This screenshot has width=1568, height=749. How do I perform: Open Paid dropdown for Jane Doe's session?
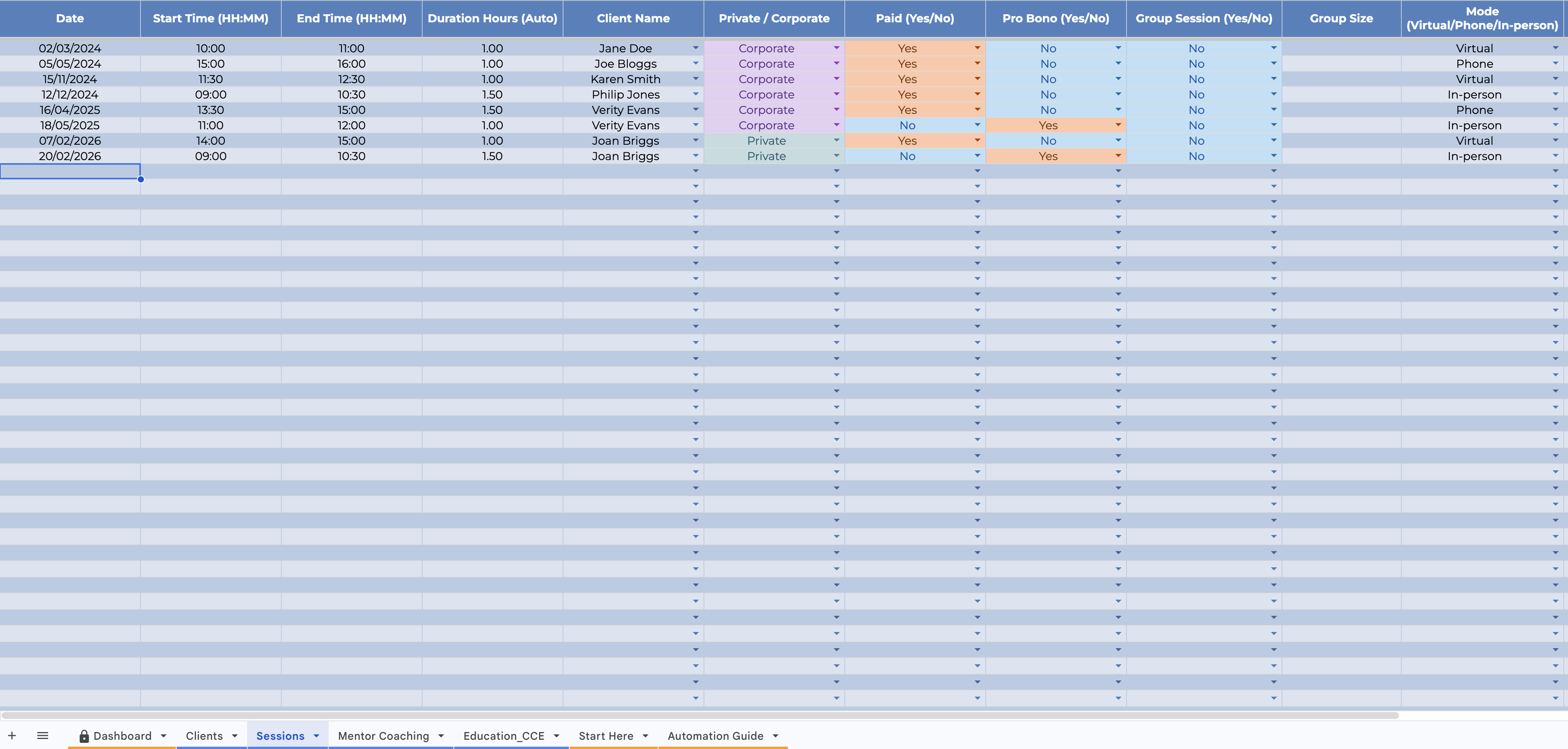(978, 48)
